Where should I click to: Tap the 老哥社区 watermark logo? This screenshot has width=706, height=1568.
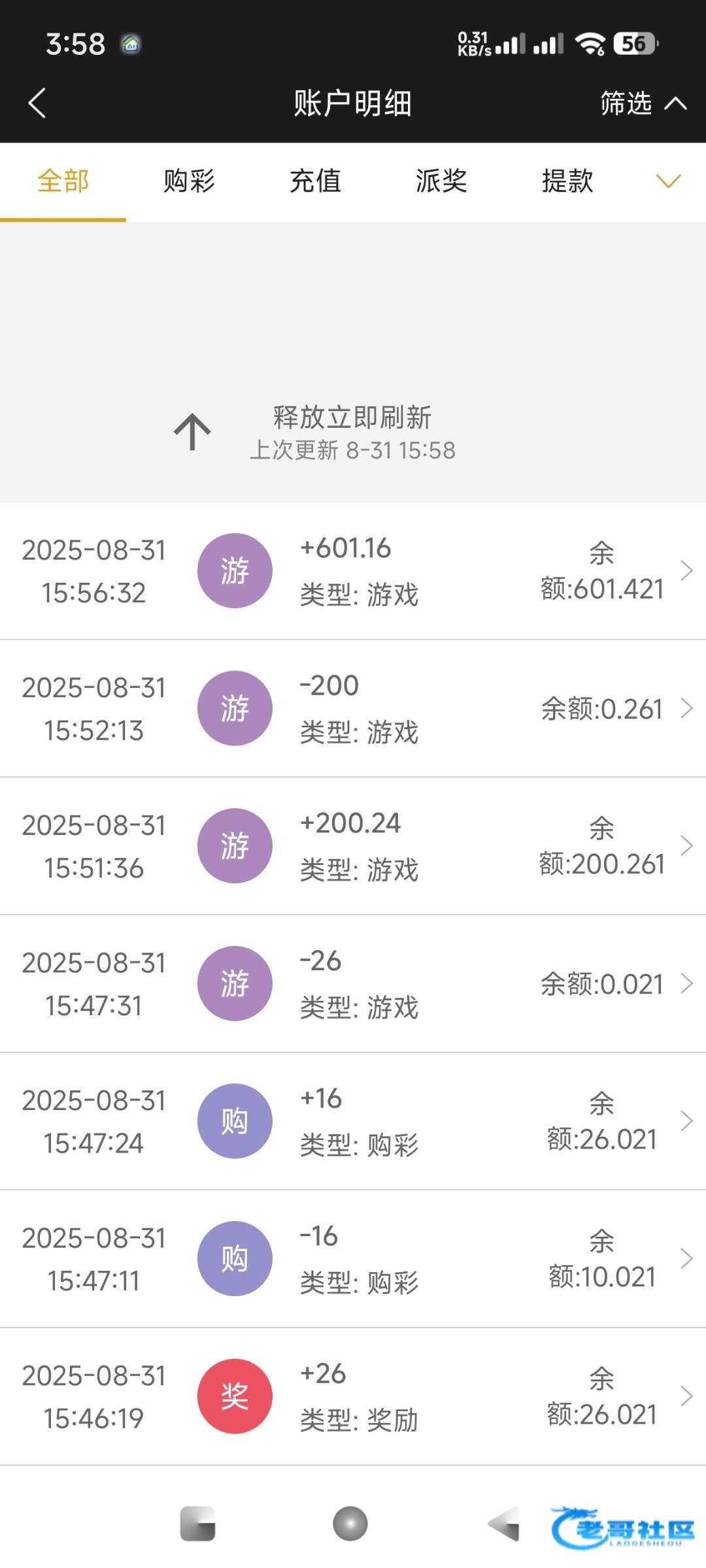click(622, 1527)
